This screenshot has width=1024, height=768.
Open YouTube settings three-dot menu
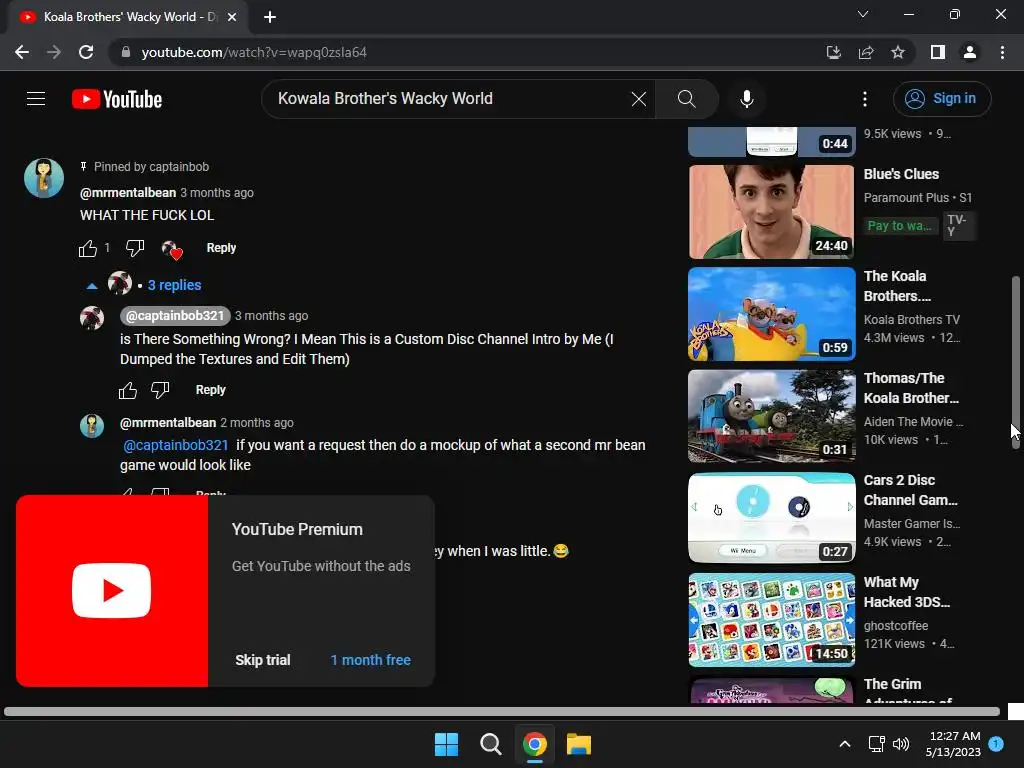point(865,99)
